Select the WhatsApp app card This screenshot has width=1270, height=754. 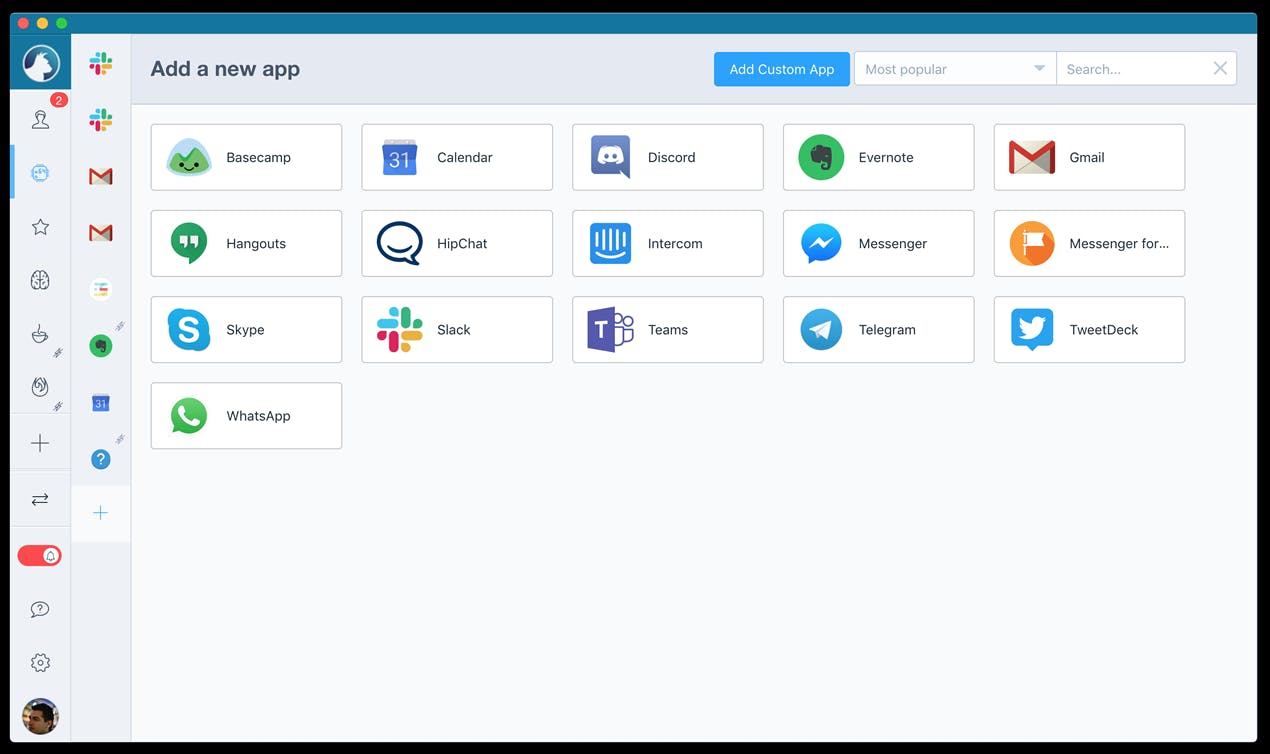246,415
